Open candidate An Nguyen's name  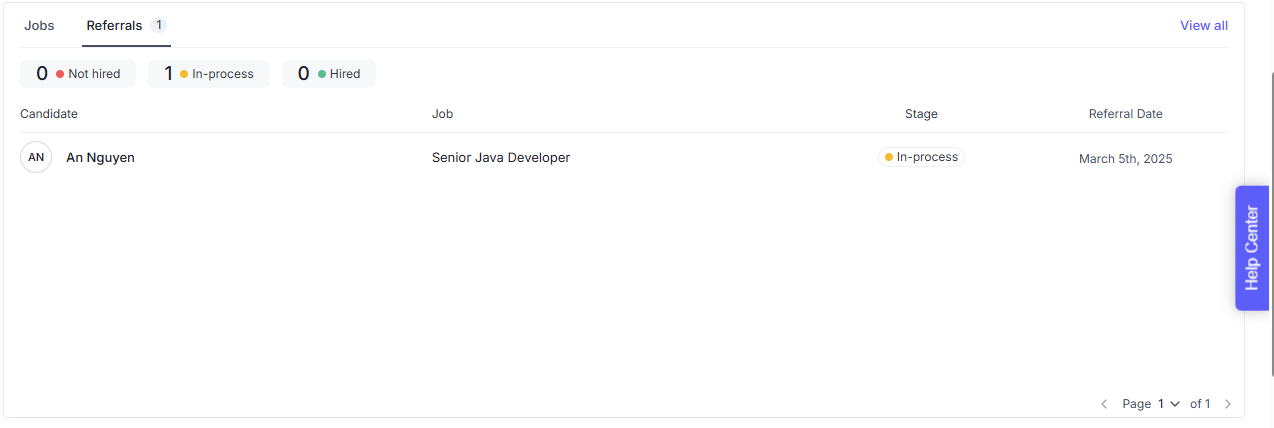100,158
